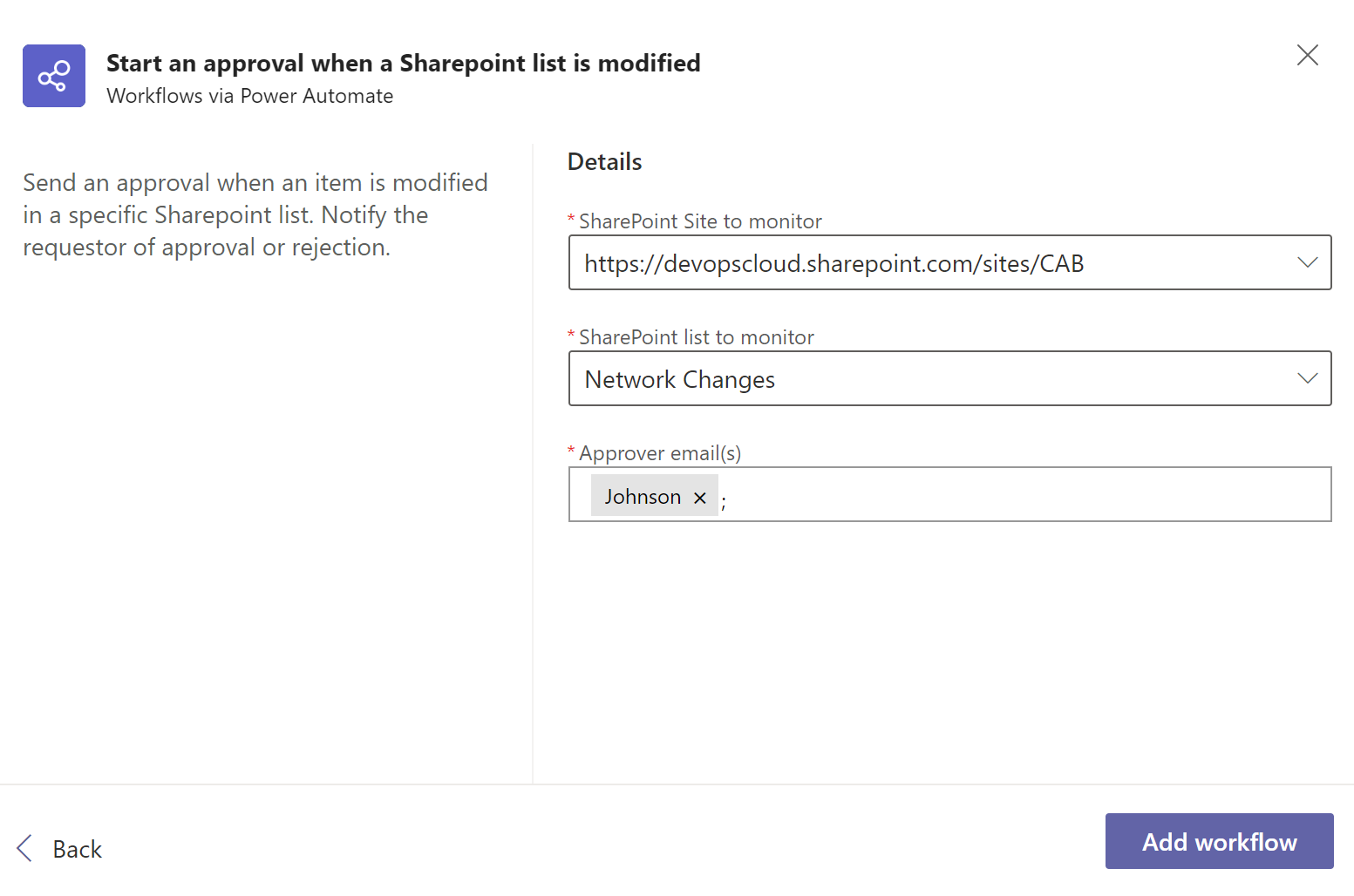Click the purple workflow share icon

click(54, 76)
